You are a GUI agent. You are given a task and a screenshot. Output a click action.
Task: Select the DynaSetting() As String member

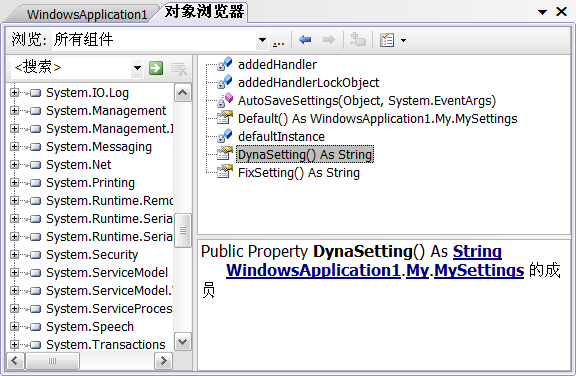tap(305, 155)
